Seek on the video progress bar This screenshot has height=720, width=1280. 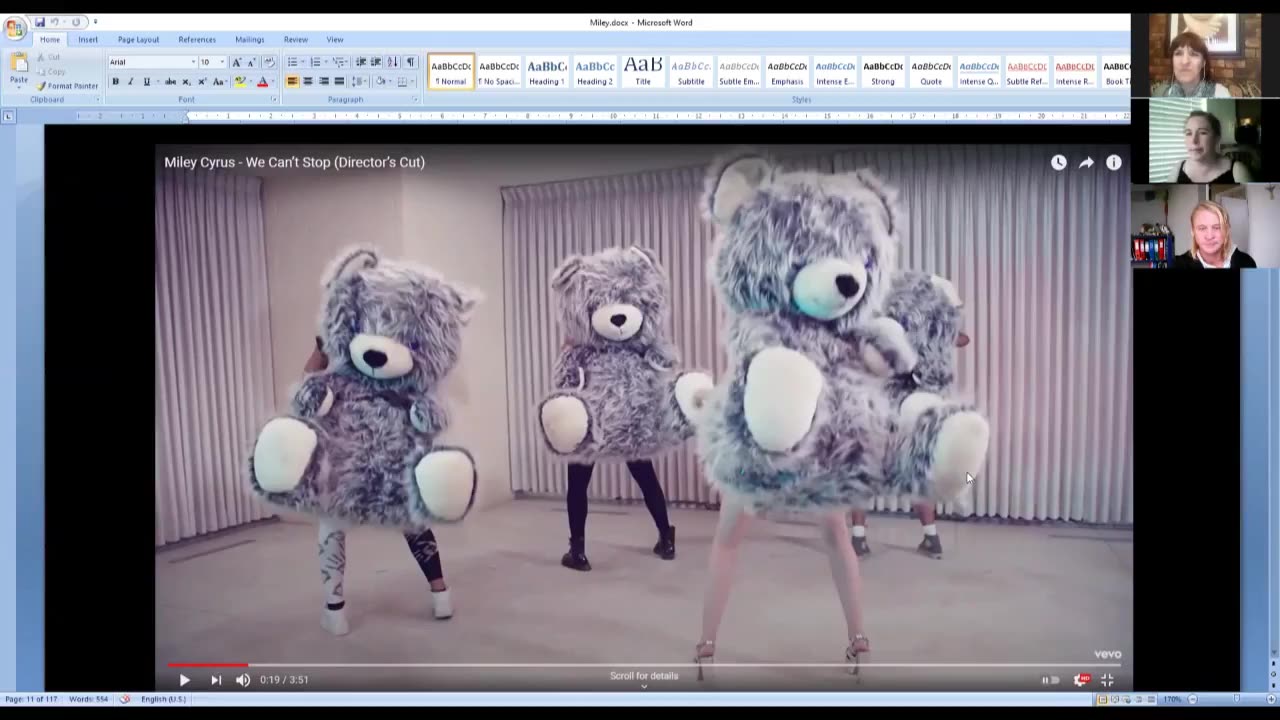(644, 664)
